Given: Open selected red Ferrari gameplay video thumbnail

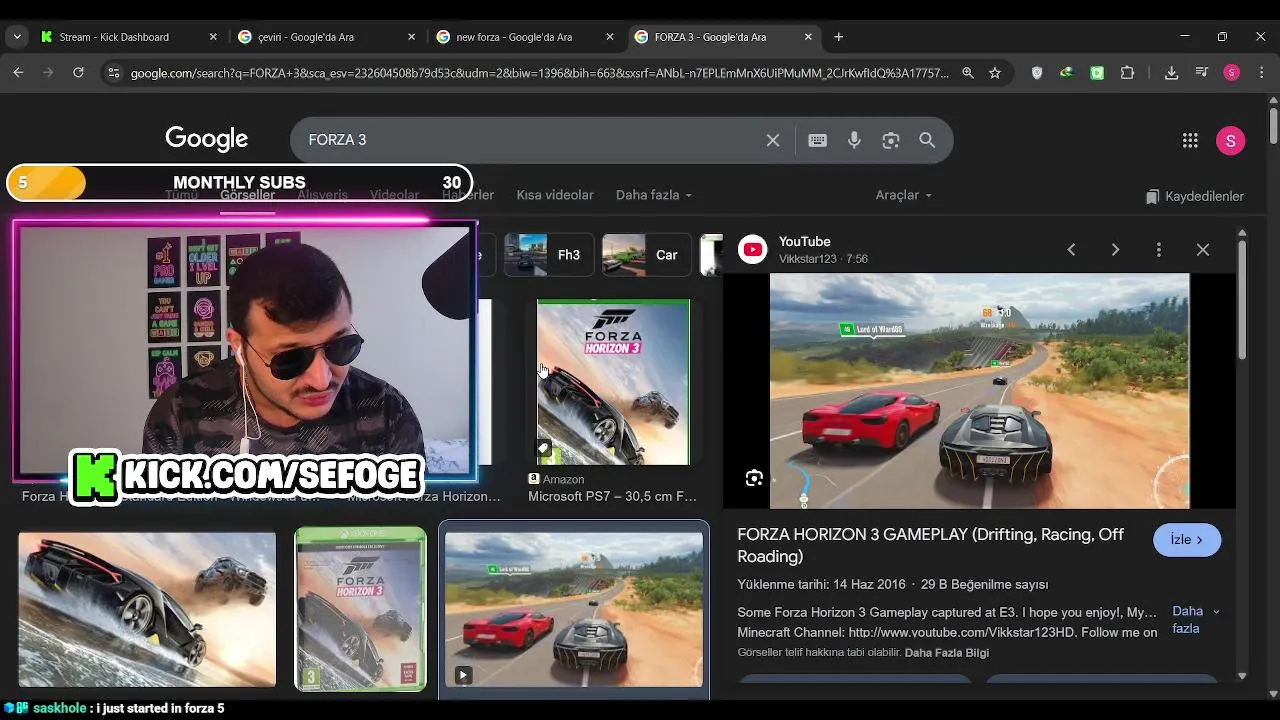Looking at the screenshot, I should 574,609.
